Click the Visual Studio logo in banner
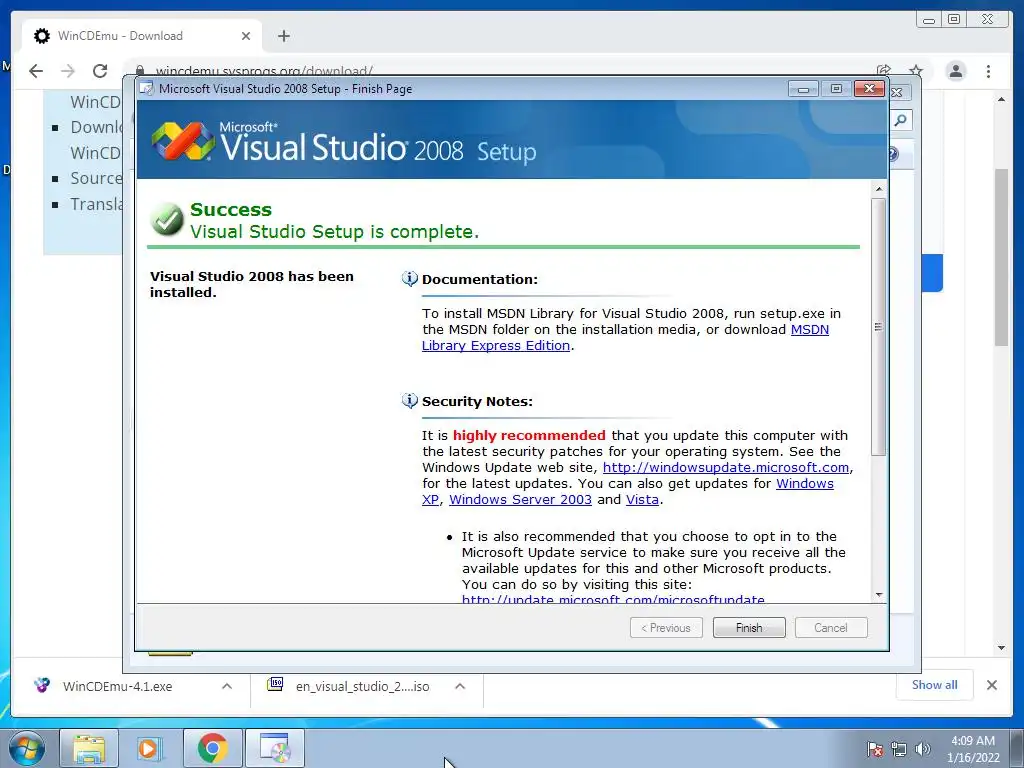 (183, 140)
